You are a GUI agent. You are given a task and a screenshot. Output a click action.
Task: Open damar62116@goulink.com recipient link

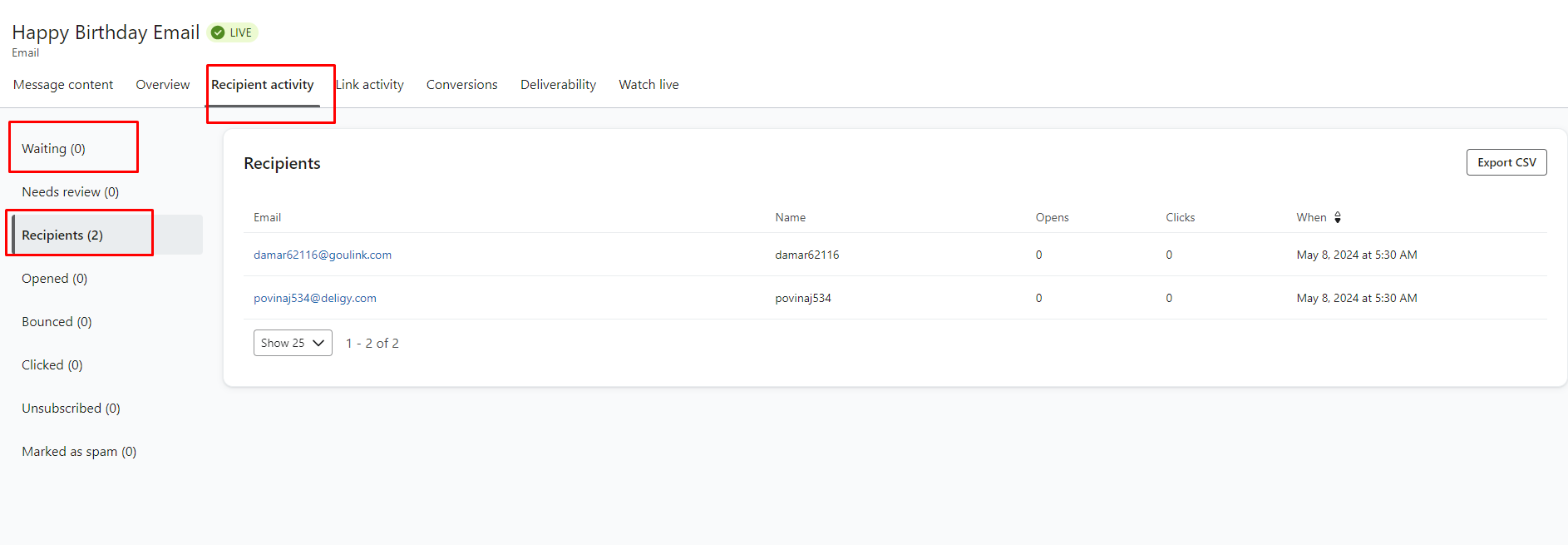323,255
